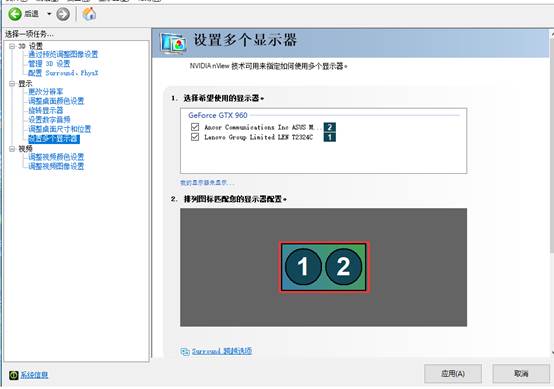Open the 'my display is not shown' link
554x389 pixels.
click(207, 183)
